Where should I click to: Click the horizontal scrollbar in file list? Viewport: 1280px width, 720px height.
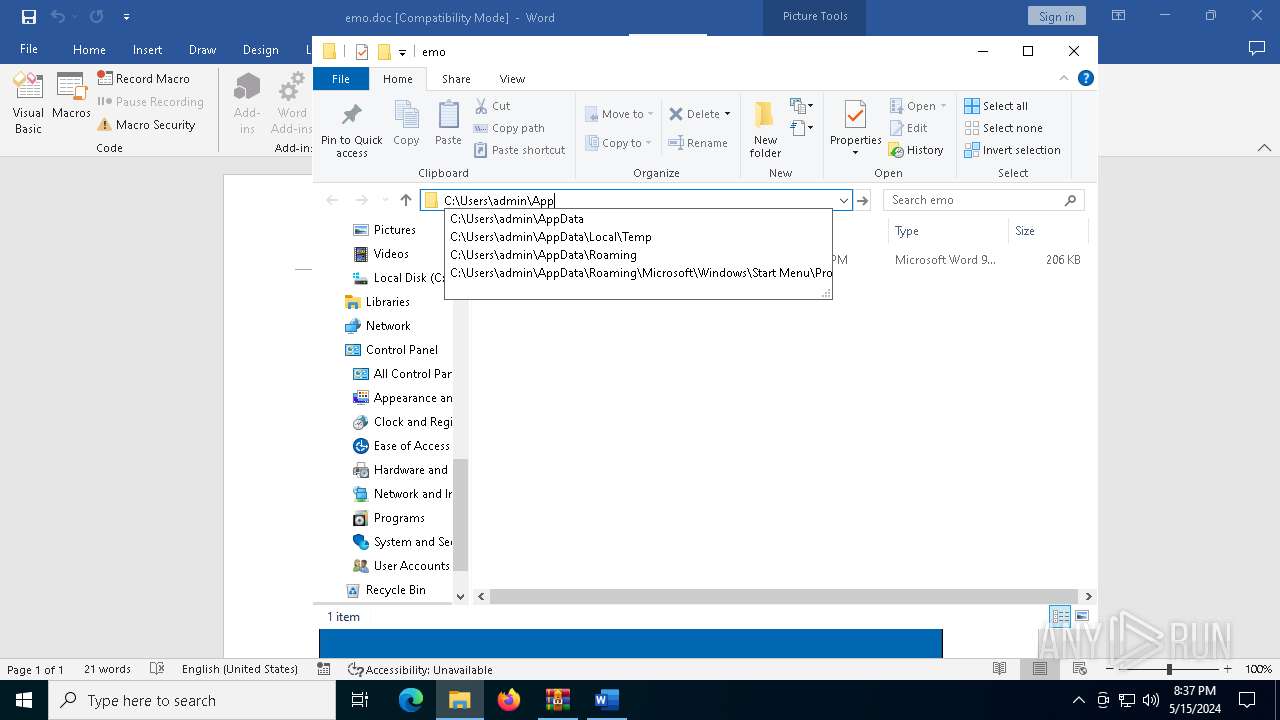pyautogui.click(x=784, y=596)
